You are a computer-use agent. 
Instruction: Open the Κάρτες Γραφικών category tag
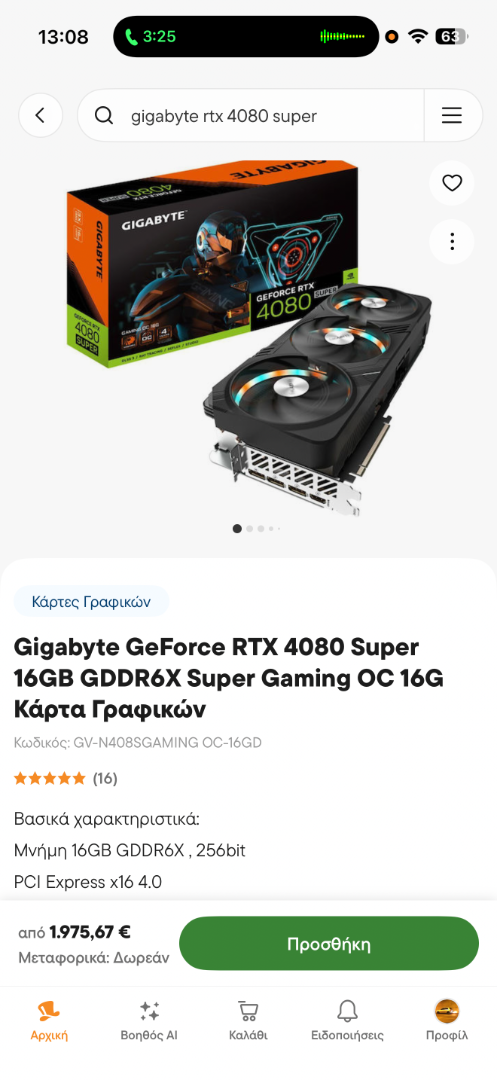(91, 602)
